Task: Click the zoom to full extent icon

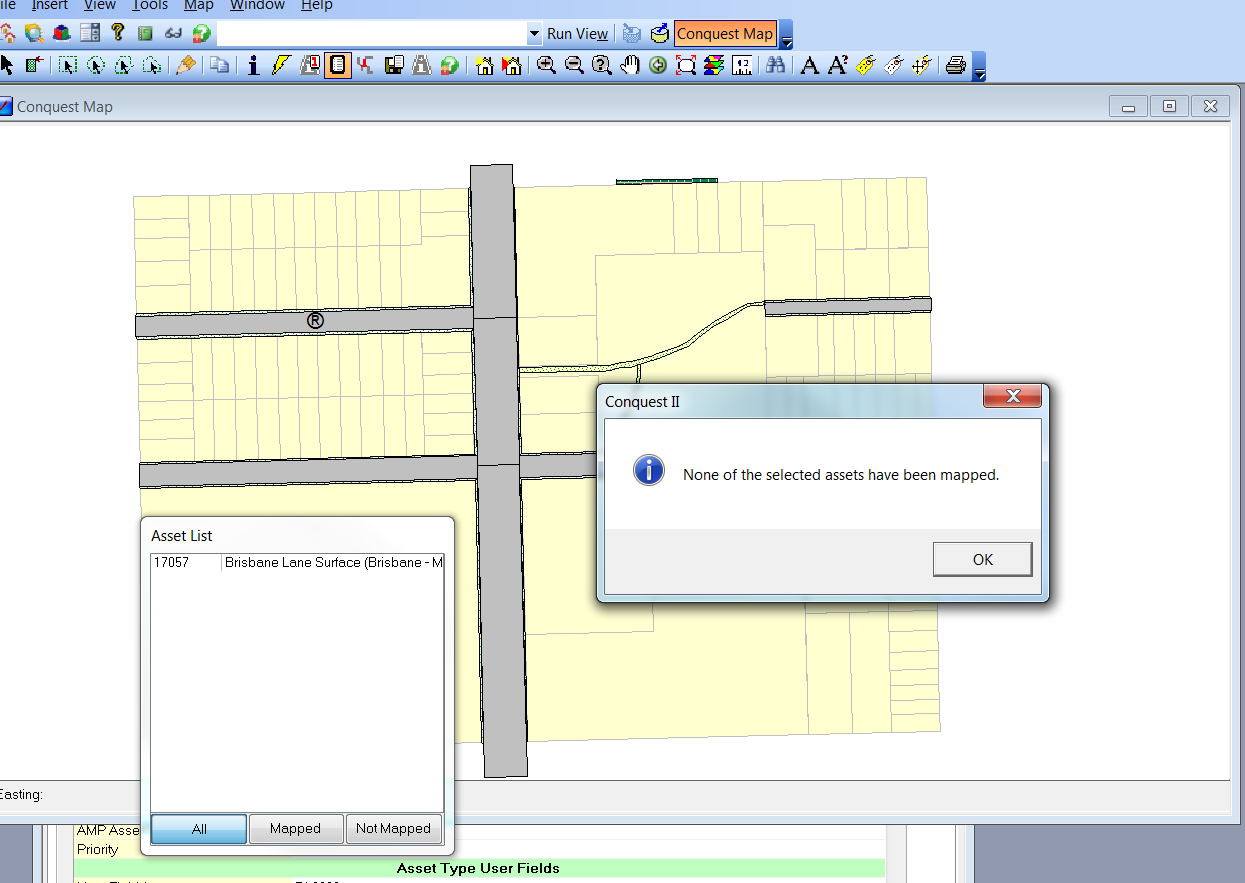Action: click(x=686, y=66)
